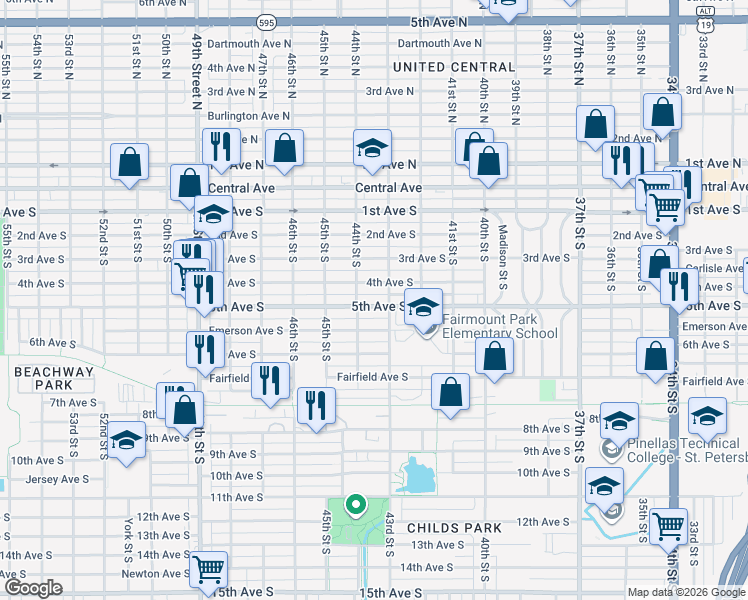Image resolution: width=748 pixels, height=600 pixels.
Task: Click the green location pin in Childs Park
Action: tap(355, 506)
